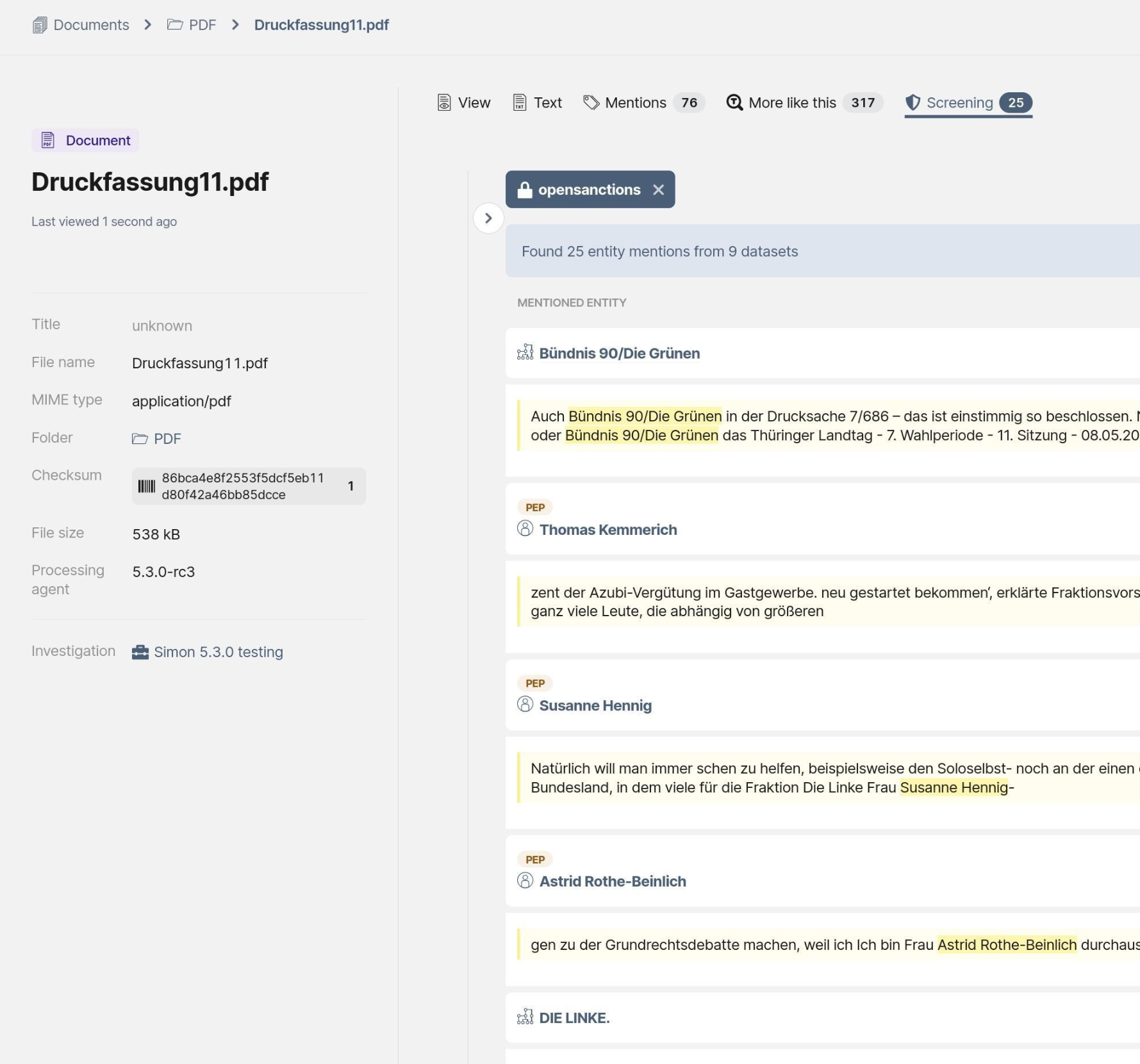Click the Screening count badge 25
1140x1064 pixels.
pyautogui.click(x=1016, y=102)
